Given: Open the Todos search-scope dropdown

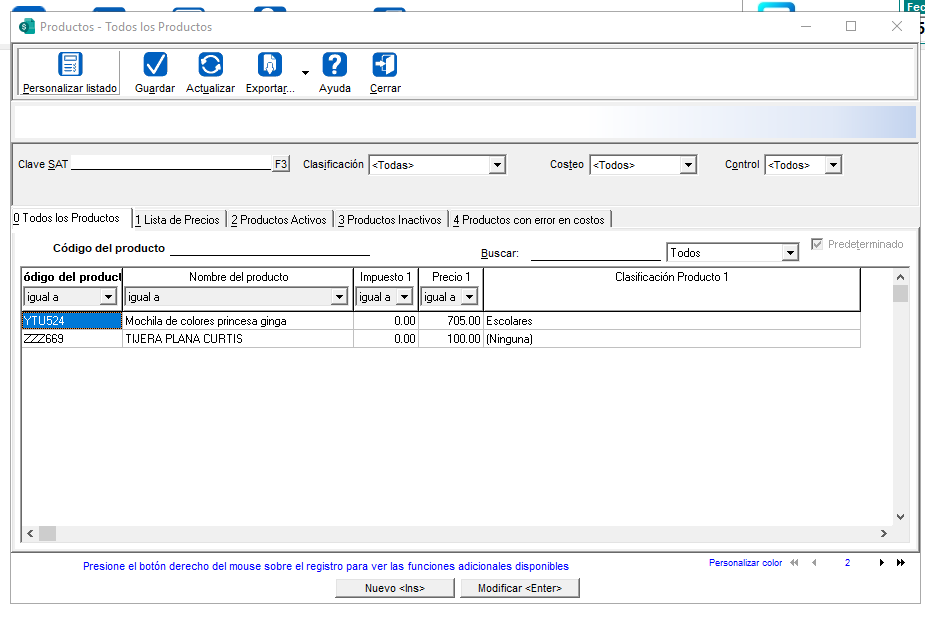Looking at the screenshot, I should point(790,253).
